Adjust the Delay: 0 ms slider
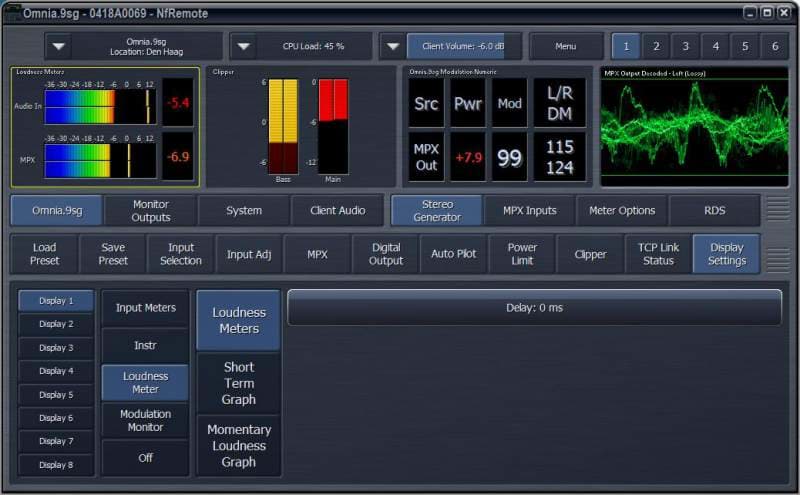Viewport: 800px width, 495px height. tap(534, 308)
